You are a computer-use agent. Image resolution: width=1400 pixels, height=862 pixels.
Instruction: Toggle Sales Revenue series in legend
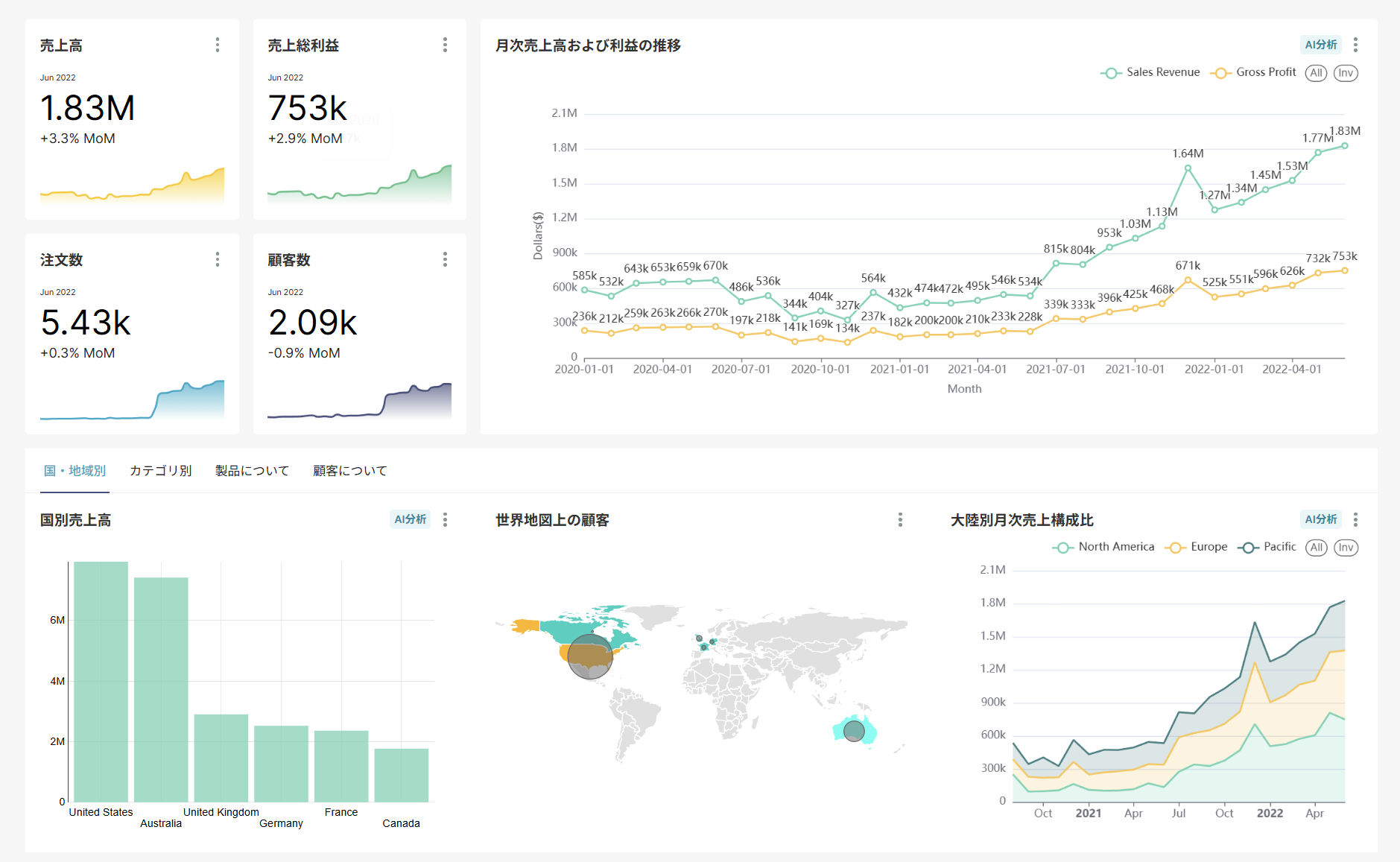[1151, 73]
